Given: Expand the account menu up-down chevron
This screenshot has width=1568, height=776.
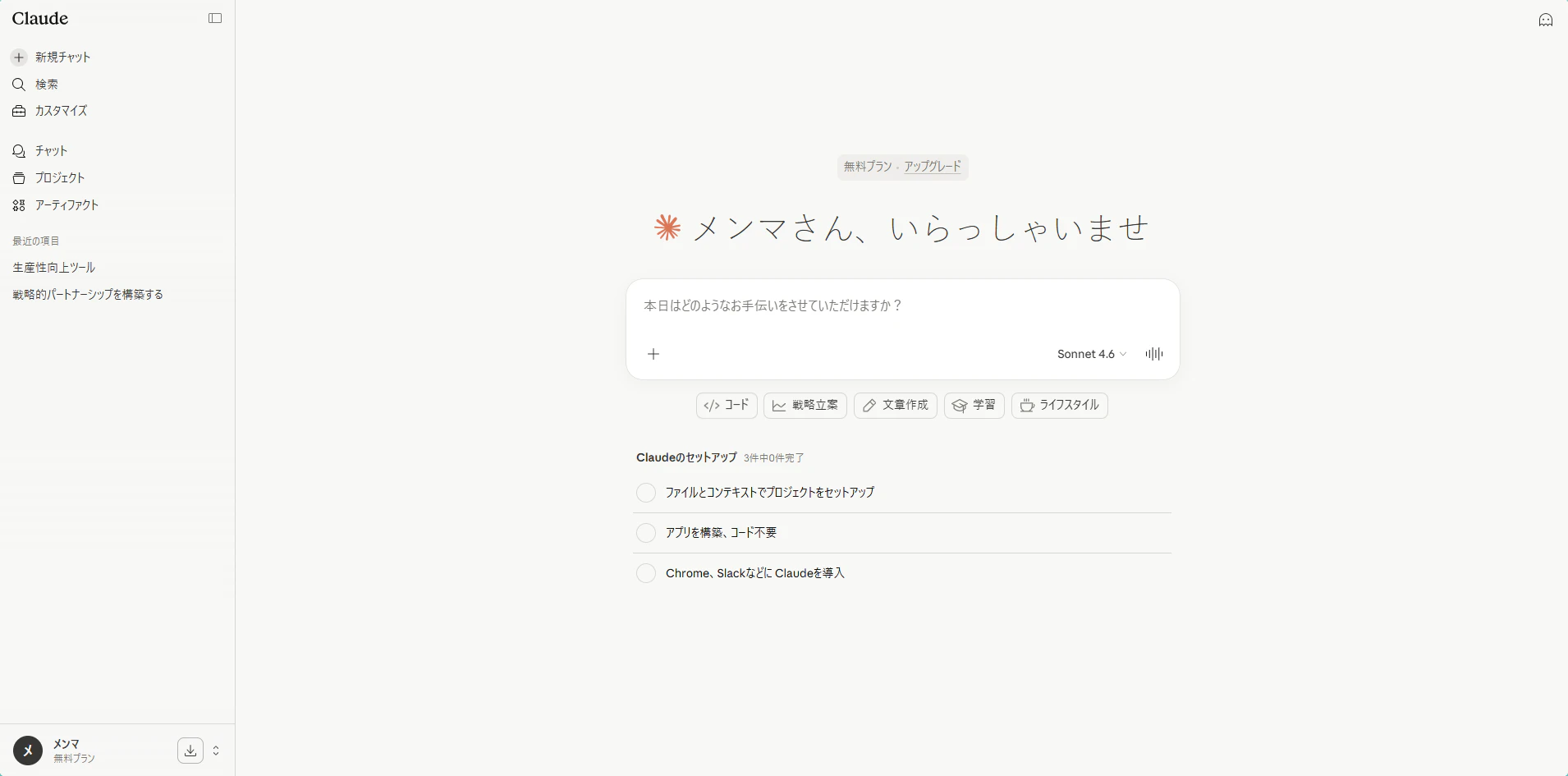Looking at the screenshot, I should click(216, 751).
